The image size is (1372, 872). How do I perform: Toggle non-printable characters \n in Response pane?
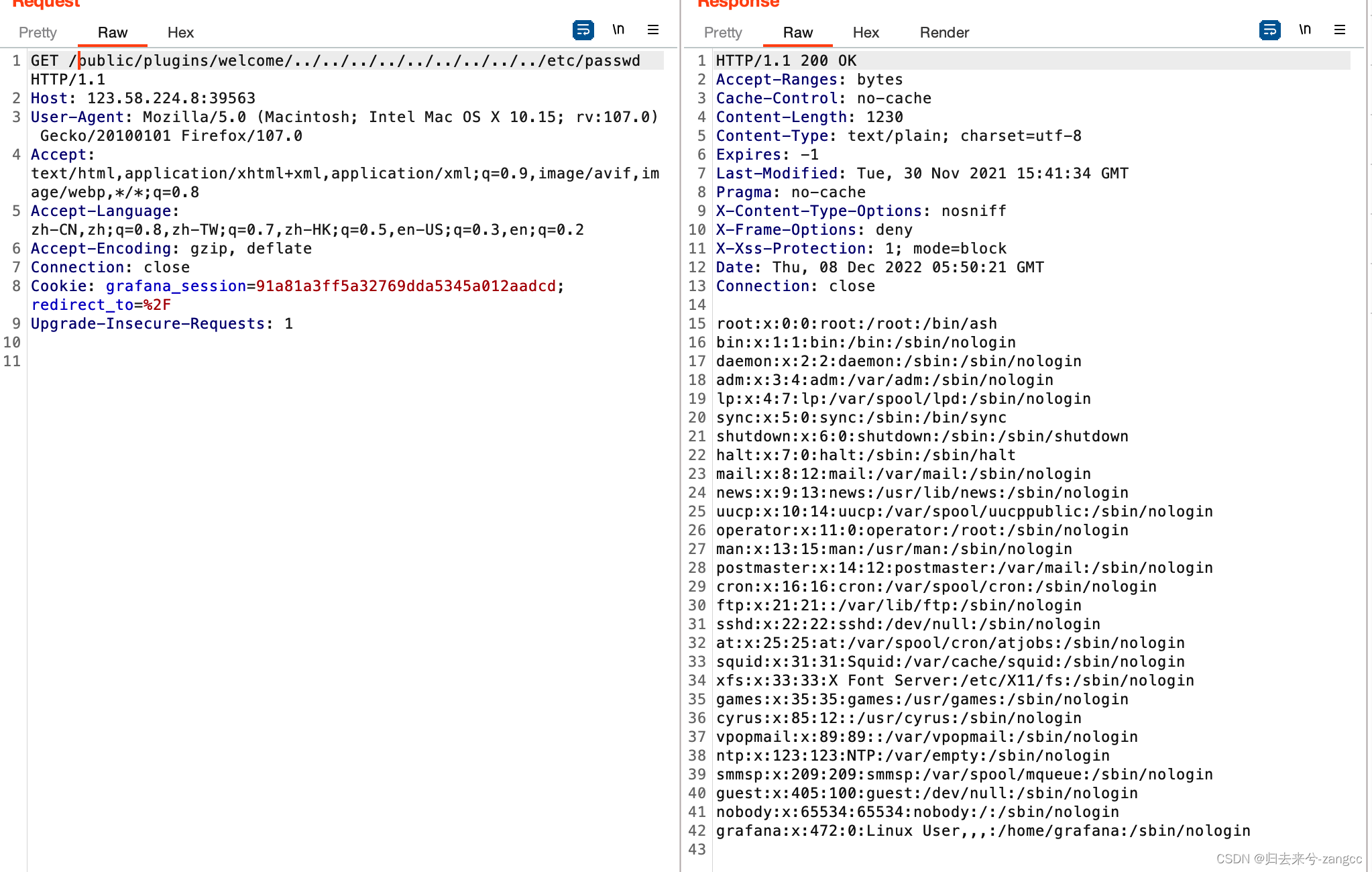coord(1305,30)
